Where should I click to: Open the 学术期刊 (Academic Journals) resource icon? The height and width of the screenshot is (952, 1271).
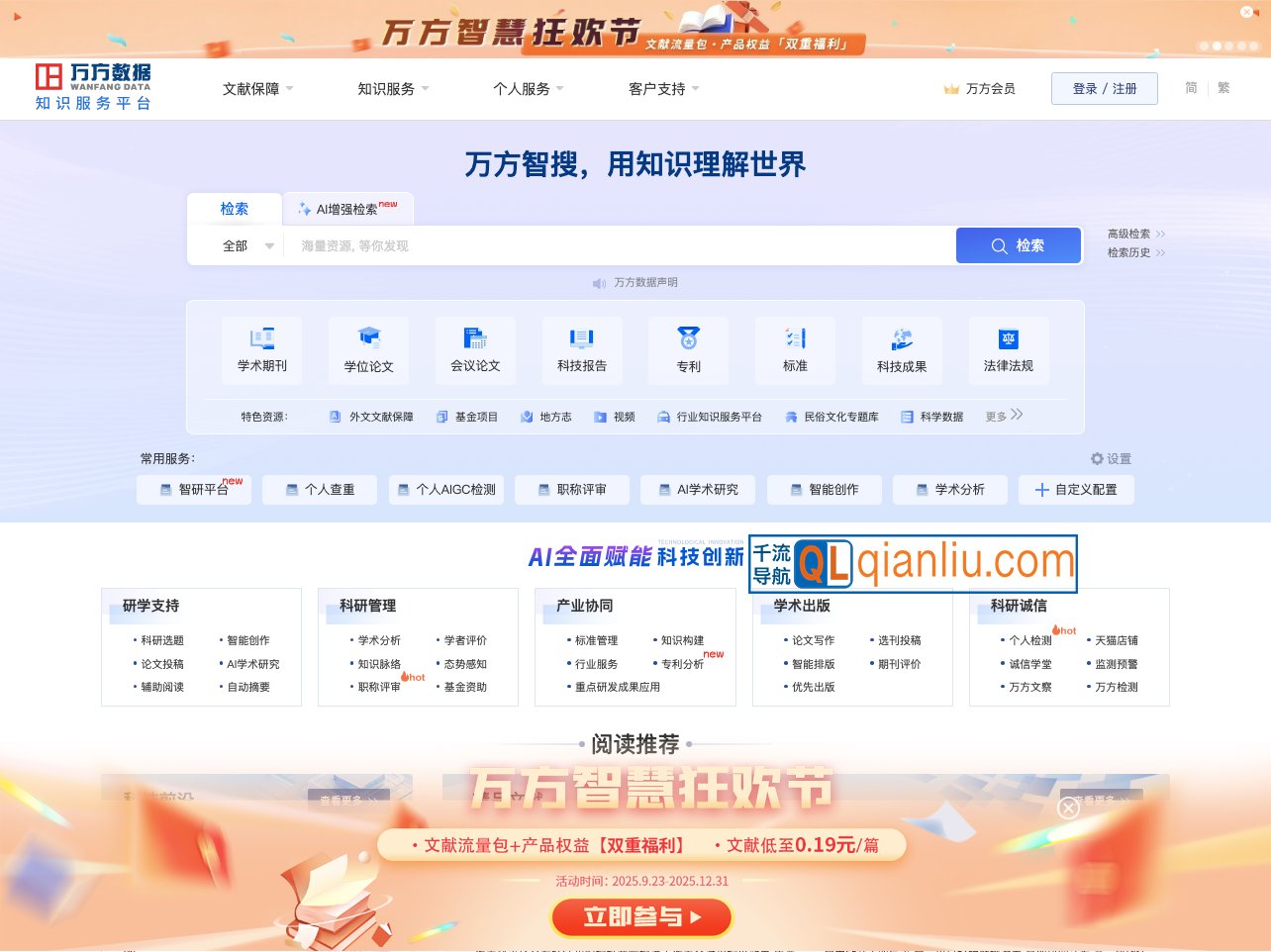point(261,343)
